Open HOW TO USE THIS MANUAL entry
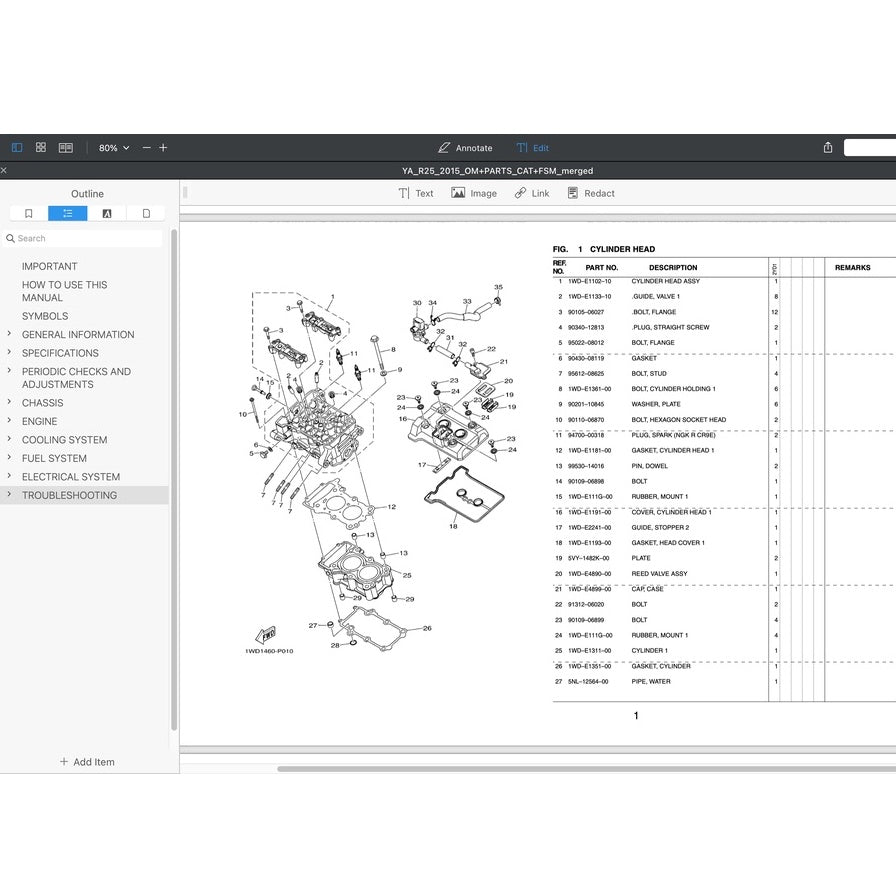 coord(64,291)
